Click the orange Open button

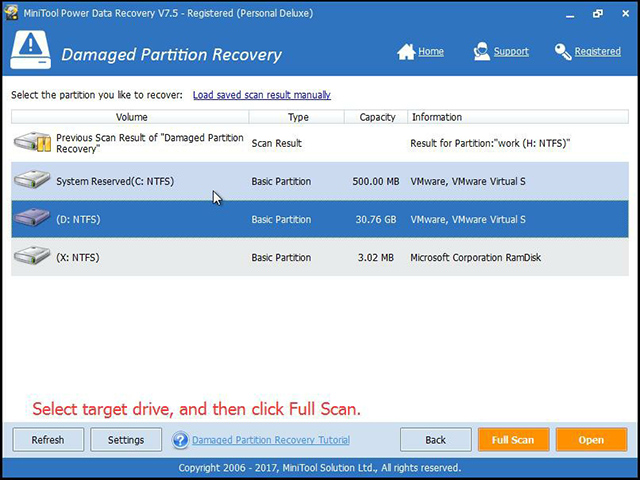click(591, 440)
